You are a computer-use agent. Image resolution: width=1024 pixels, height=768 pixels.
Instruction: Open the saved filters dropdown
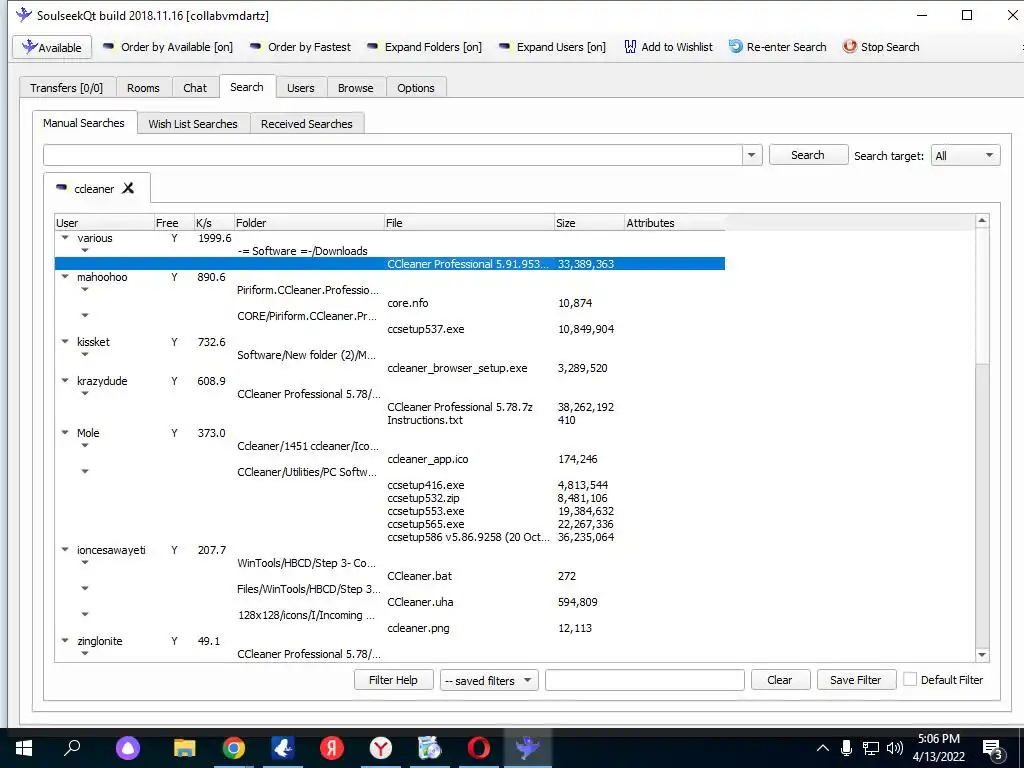[488, 680]
